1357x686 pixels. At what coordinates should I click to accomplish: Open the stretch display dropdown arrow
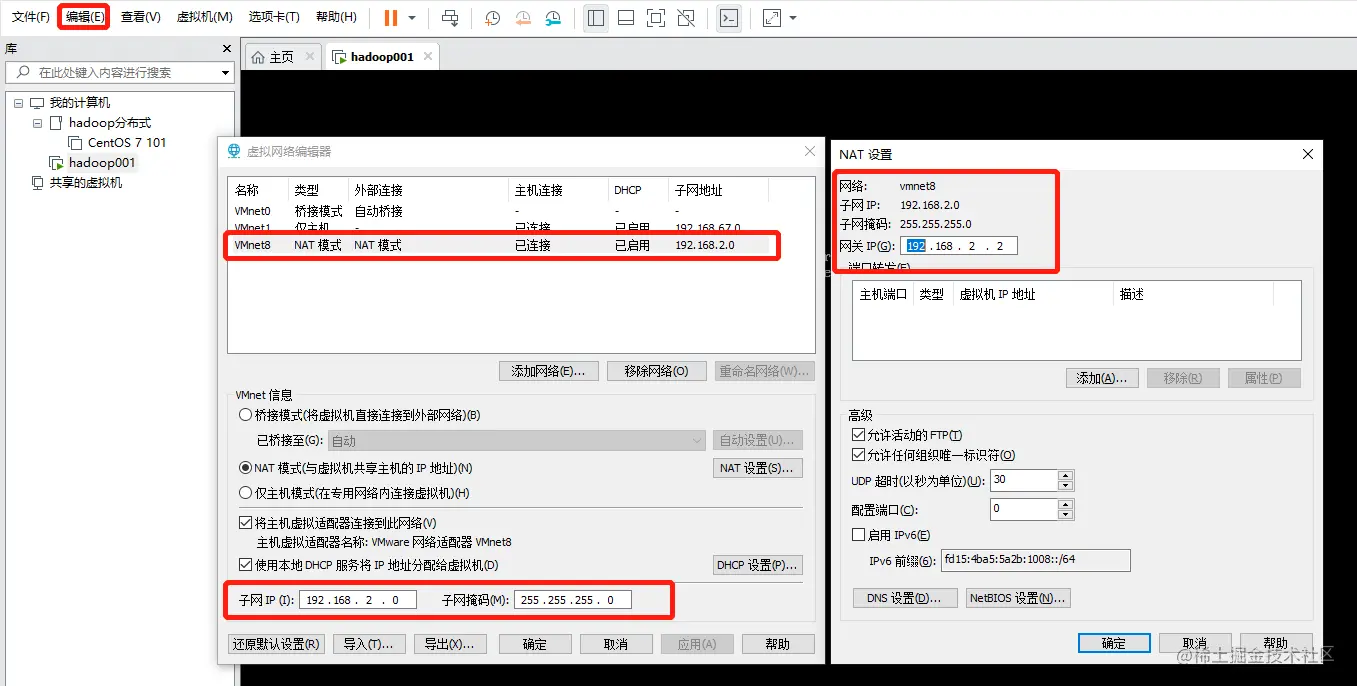click(x=793, y=18)
